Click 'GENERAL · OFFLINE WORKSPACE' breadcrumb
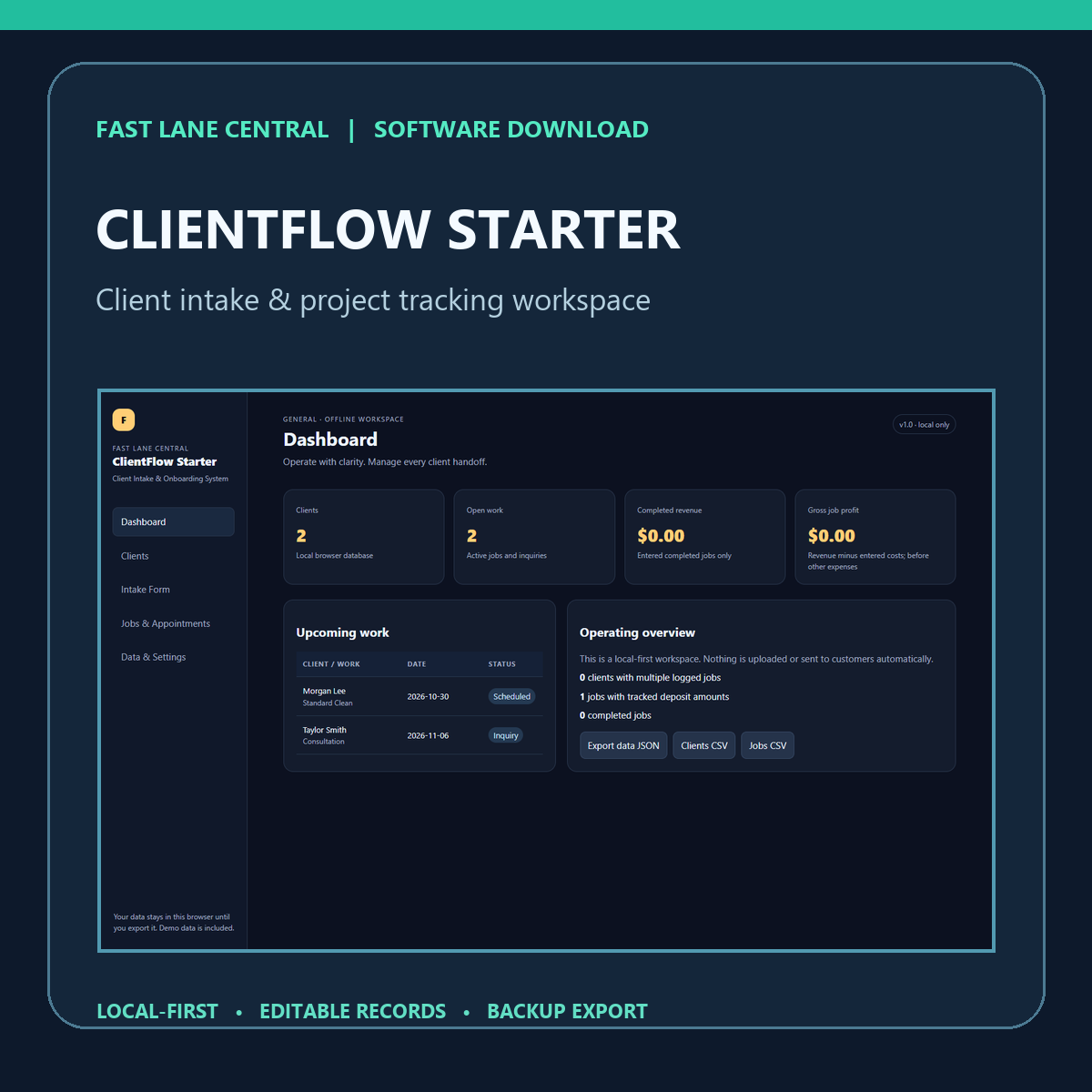The image size is (1092, 1092). [343, 420]
